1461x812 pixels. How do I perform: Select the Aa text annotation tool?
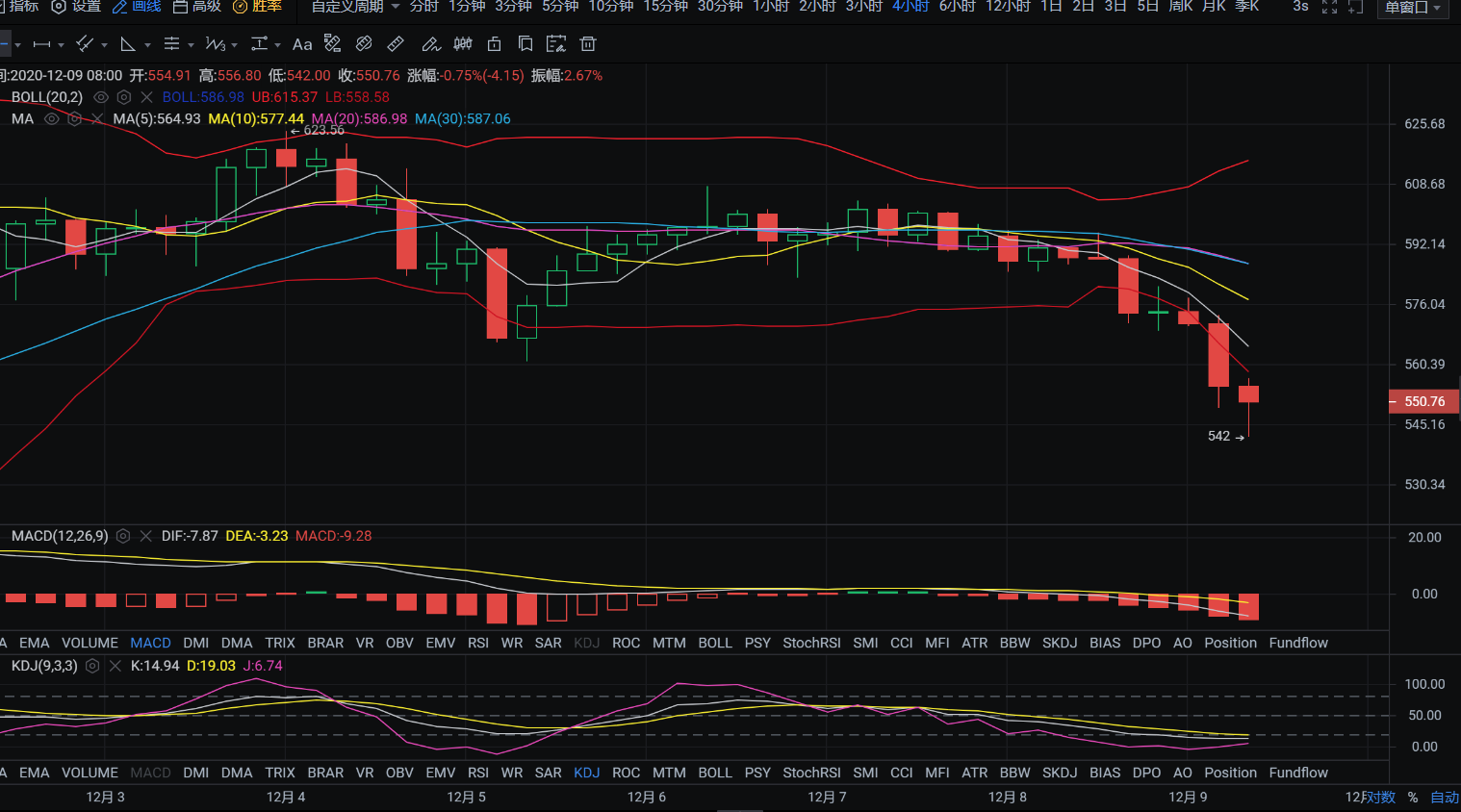[x=302, y=44]
